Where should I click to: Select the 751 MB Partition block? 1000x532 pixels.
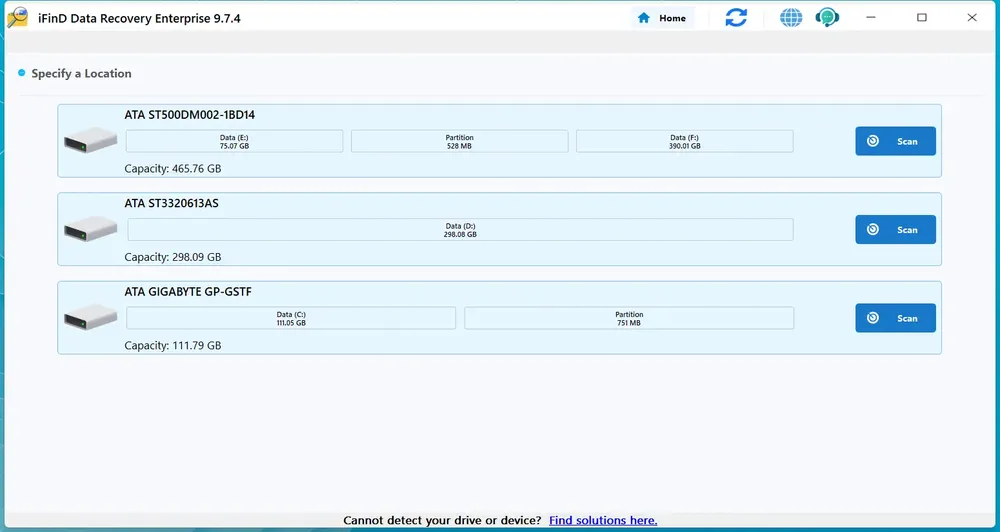click(629, 318)
